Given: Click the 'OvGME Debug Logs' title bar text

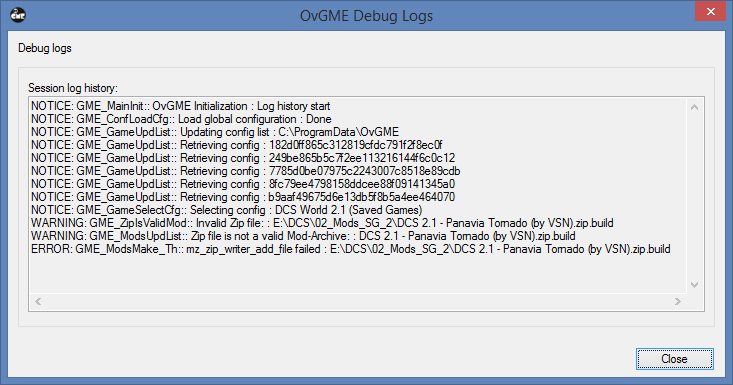Looking at the screenshot, I should point(366,15).
